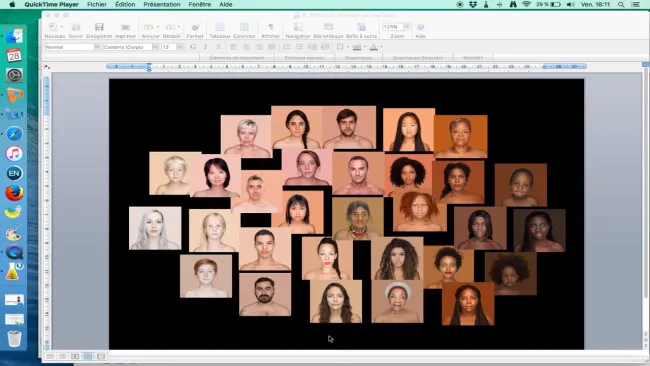This screenshot has height=366, width=650.
Task: Expand the Annuler history arrow
Action: click(x=158, y=27)
